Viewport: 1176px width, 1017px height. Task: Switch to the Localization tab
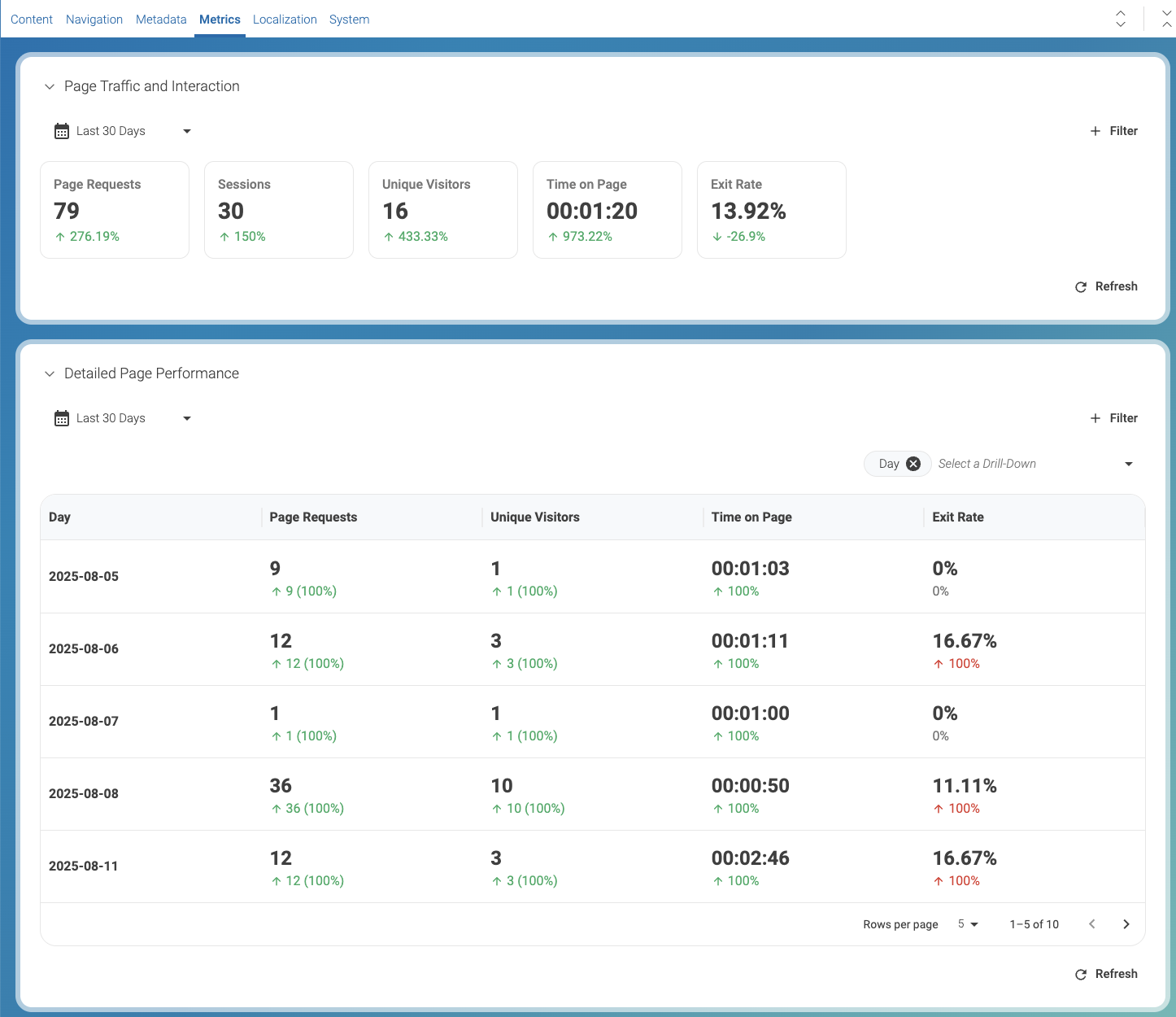pos(285,19)
